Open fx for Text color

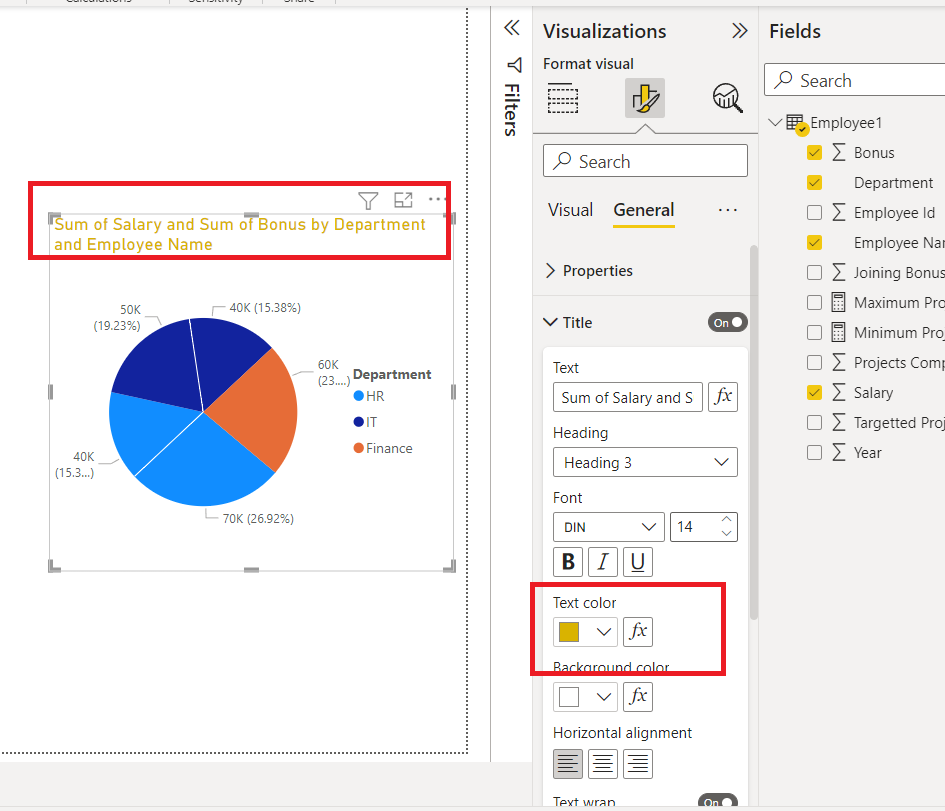[638, 632]
